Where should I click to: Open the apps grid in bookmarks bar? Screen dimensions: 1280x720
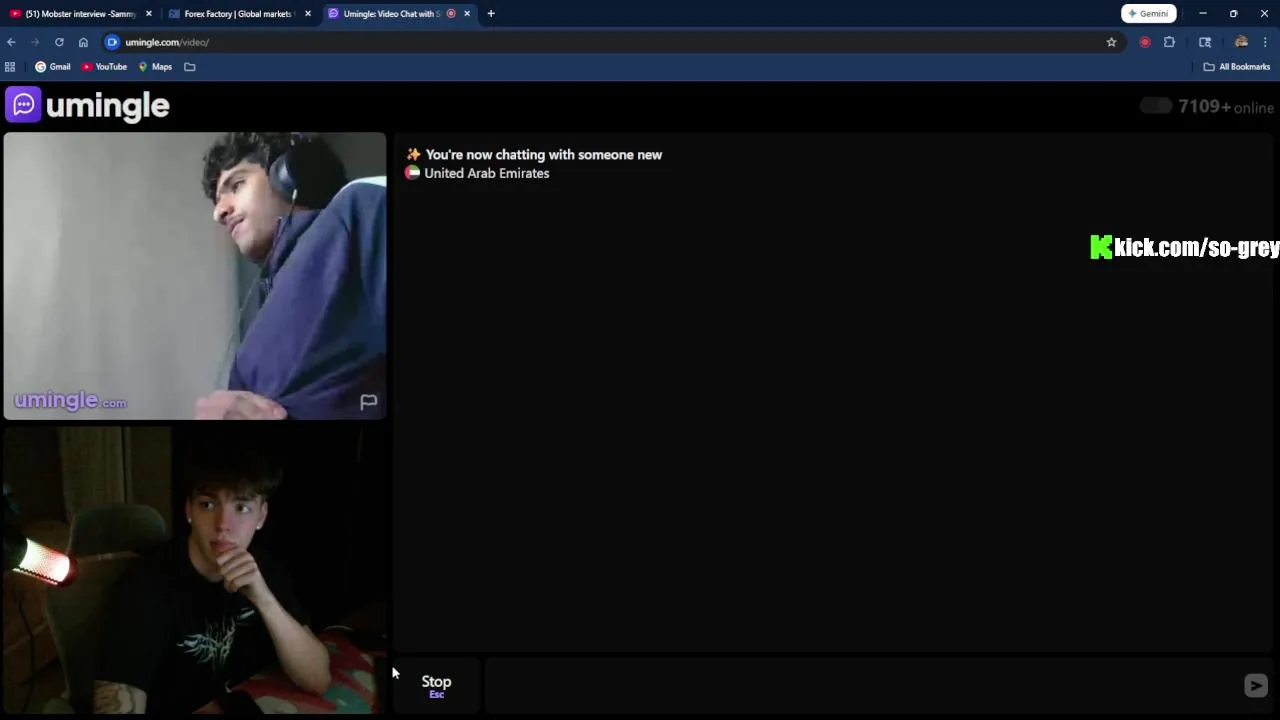click(x=10, y=67)
